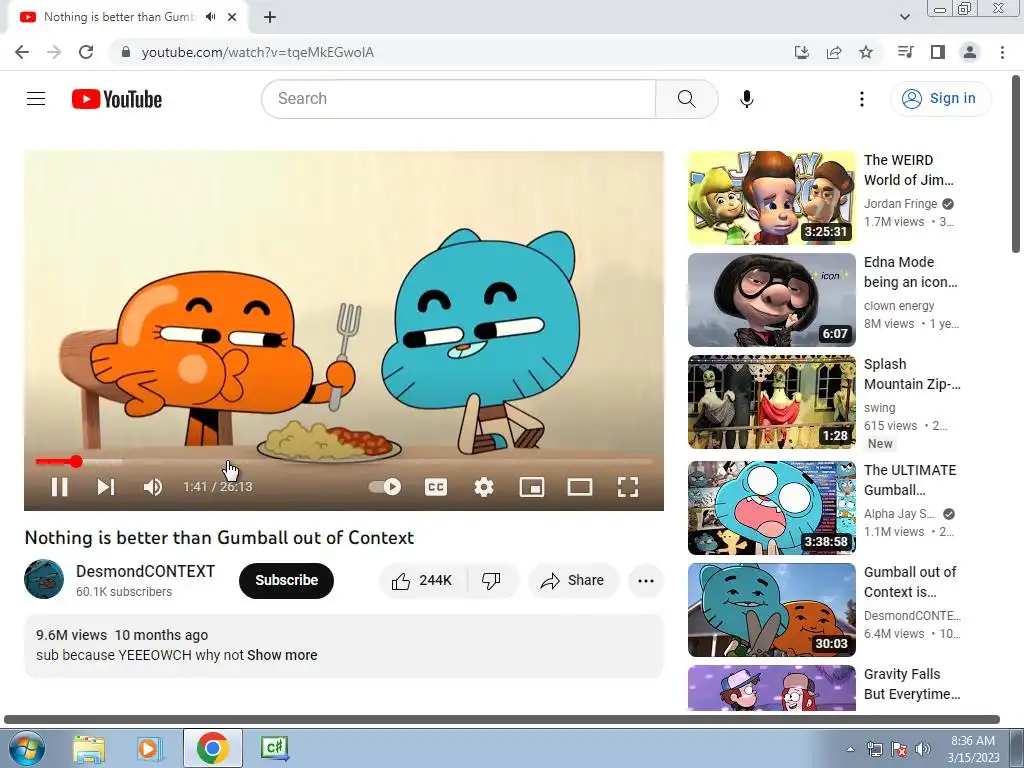1024x768 pixels.
Task: Click Jordan Fringe channel name
Action: [901, 204]
